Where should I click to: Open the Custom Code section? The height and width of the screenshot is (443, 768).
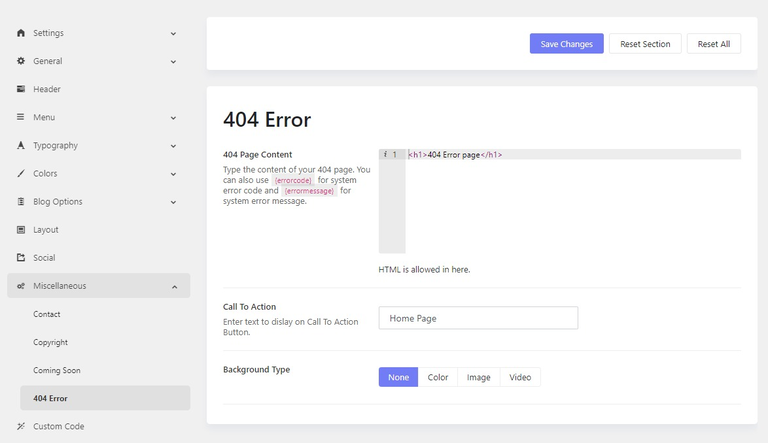[x=98, y=426]
